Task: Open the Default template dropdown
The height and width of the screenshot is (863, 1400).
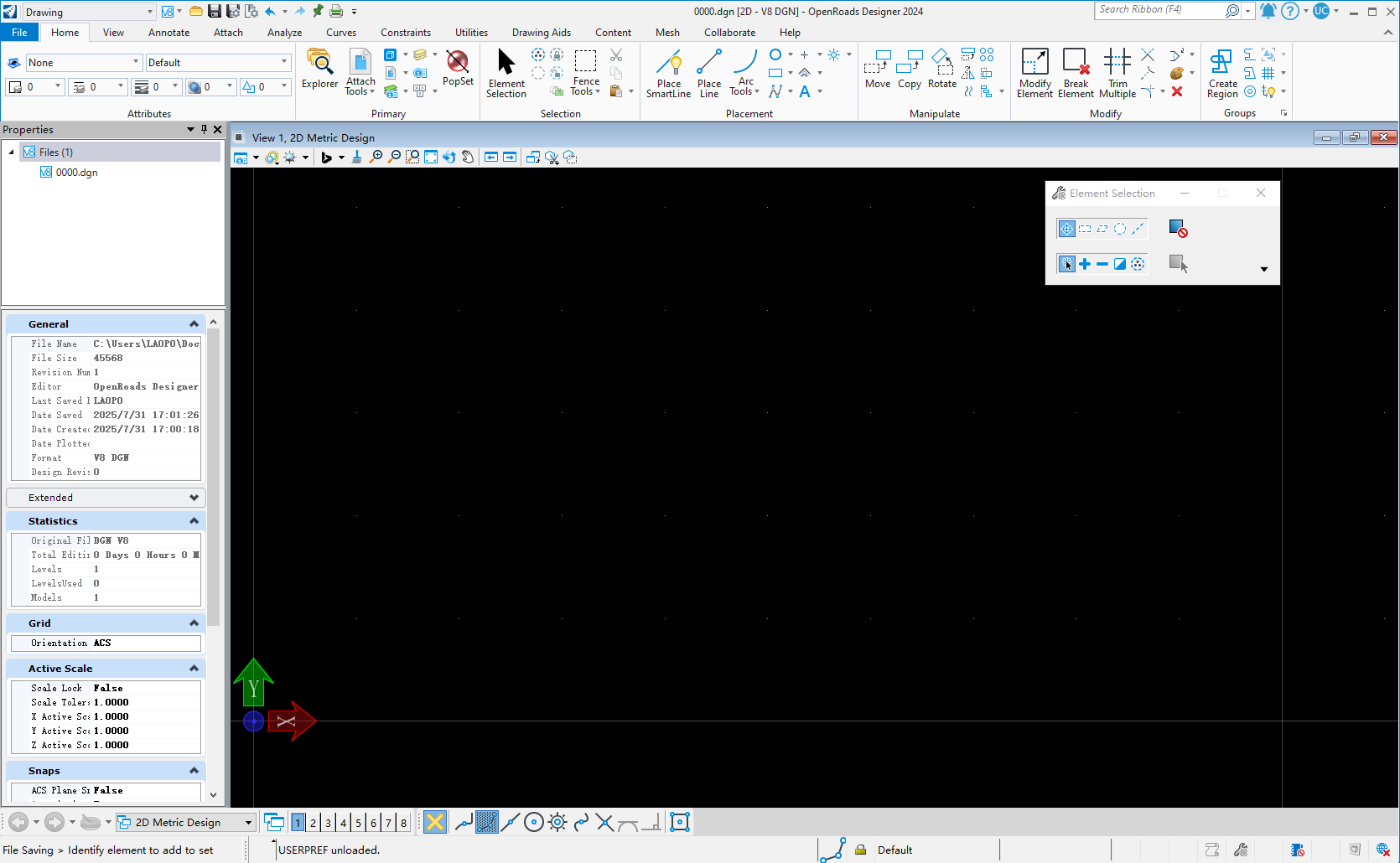Action: (x=218, y=63)
